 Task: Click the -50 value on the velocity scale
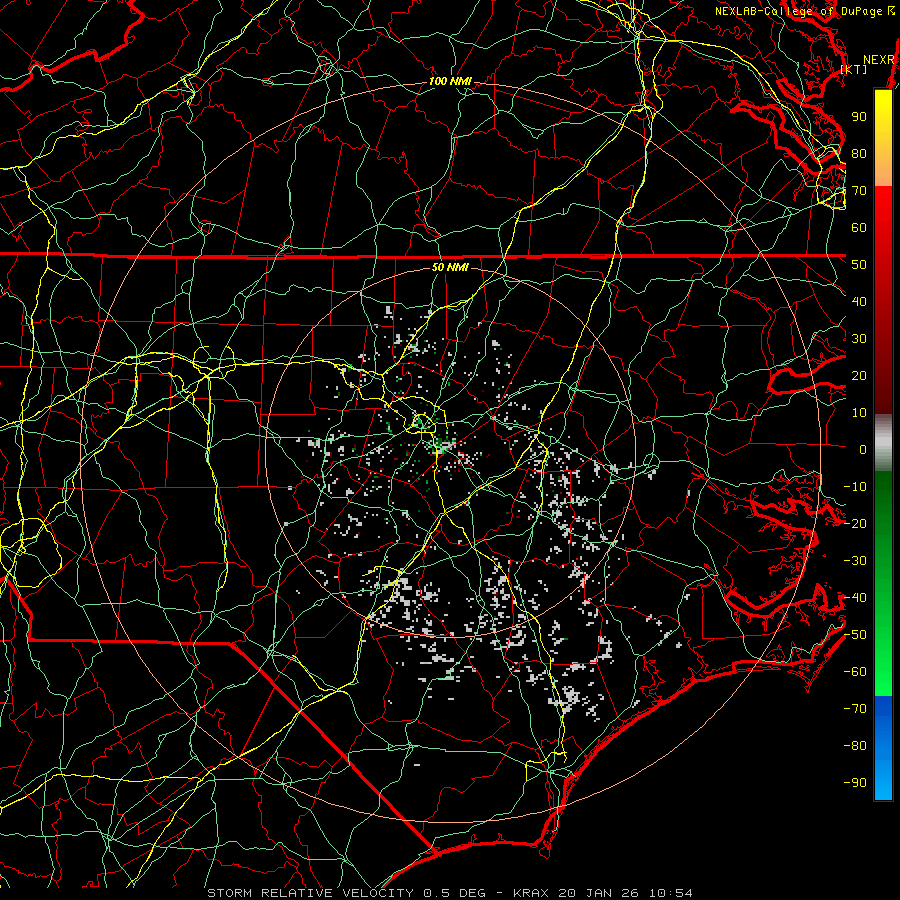[855, 635]
